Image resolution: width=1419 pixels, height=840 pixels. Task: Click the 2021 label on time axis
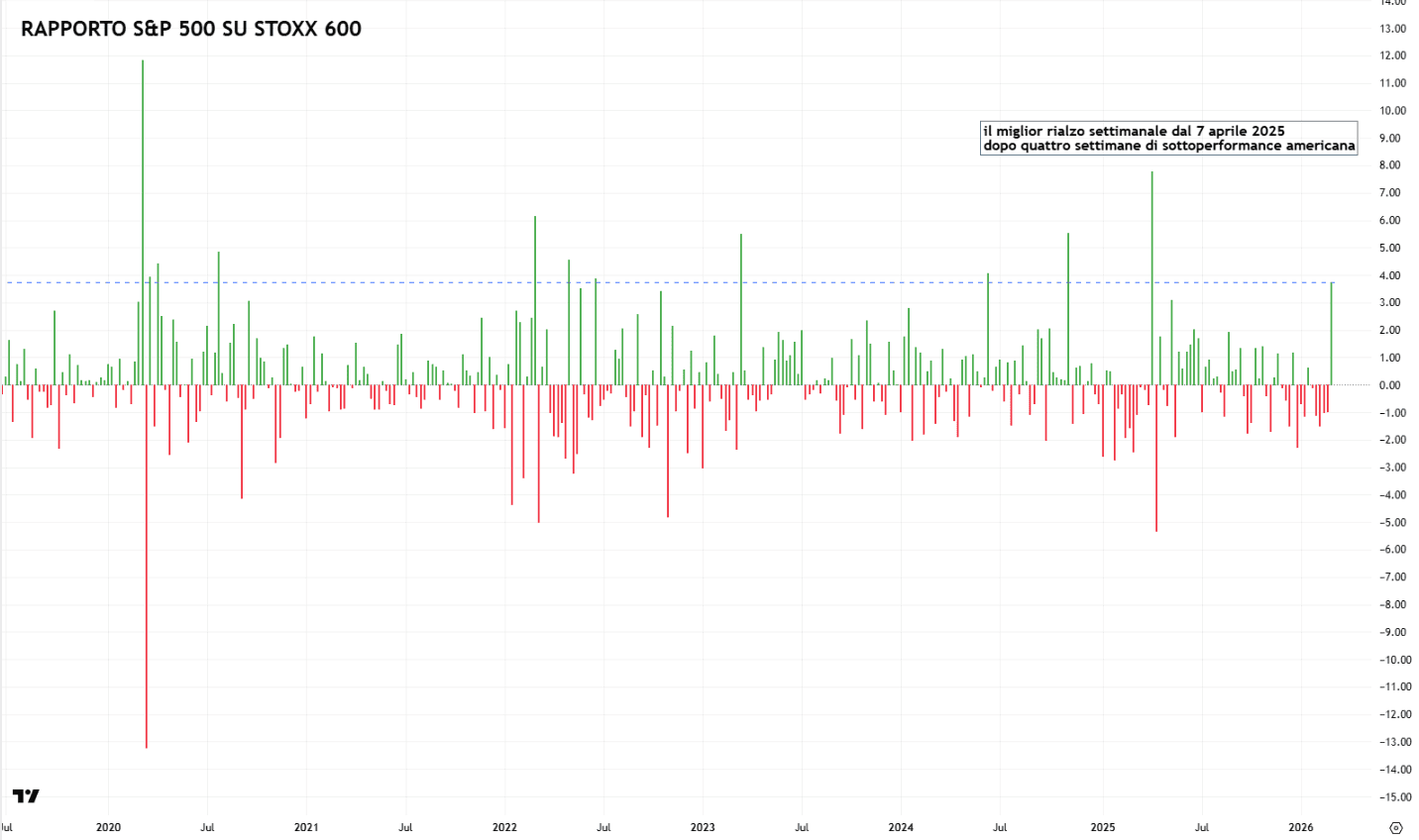point(306,827)
